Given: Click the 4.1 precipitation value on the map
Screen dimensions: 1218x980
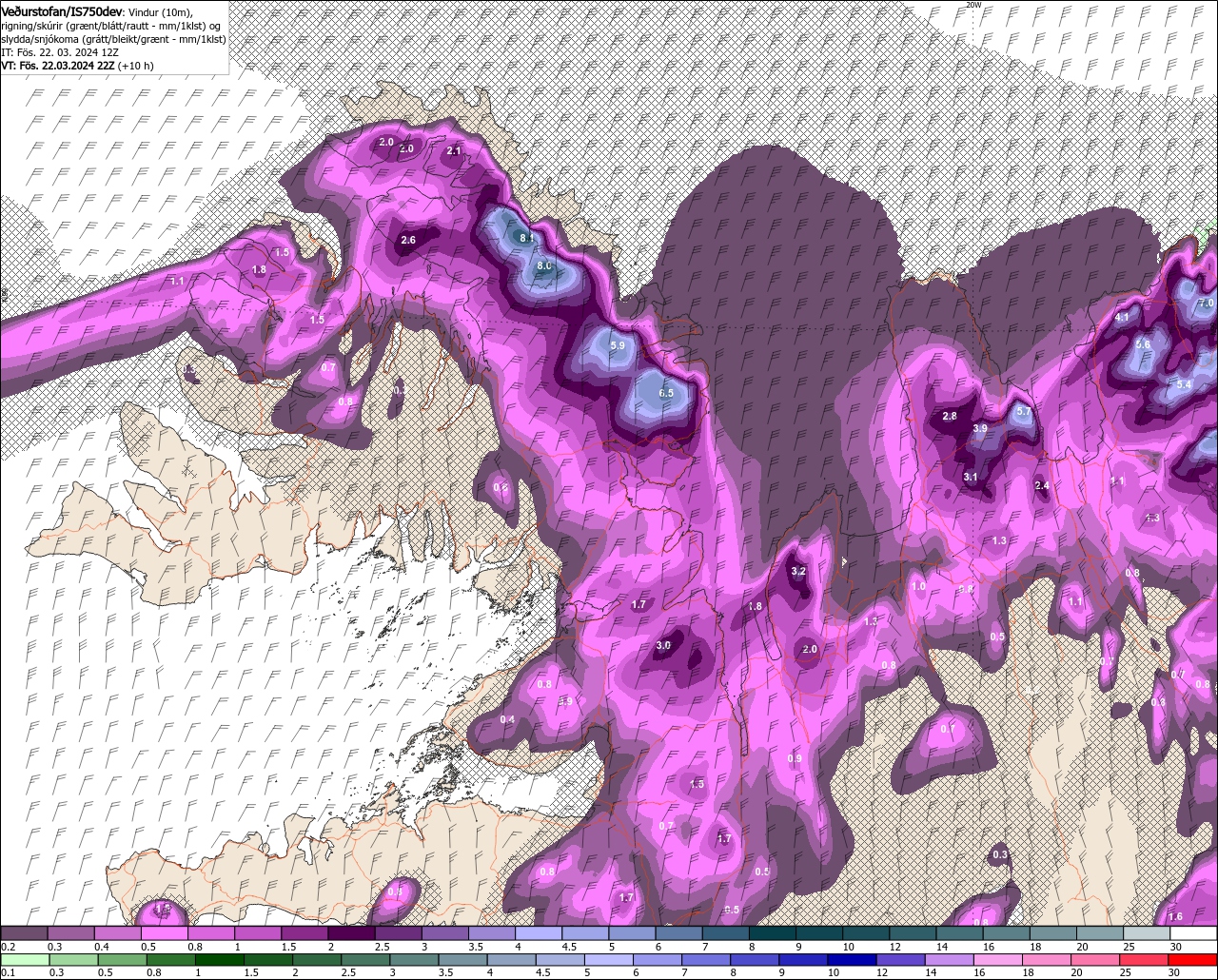Looking at the screenshot, I should click(1122, 318).
